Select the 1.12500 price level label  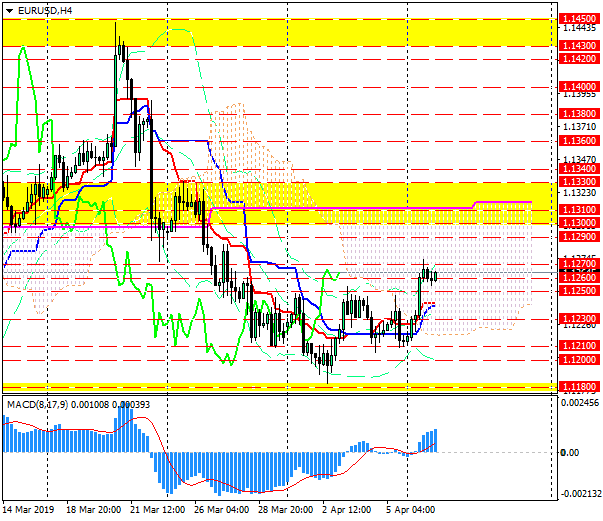[579, 290]
